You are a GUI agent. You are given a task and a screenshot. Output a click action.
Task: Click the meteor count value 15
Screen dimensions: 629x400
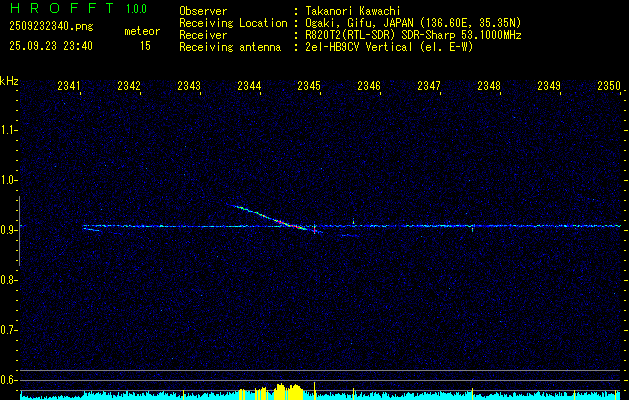tap(146, 46)
